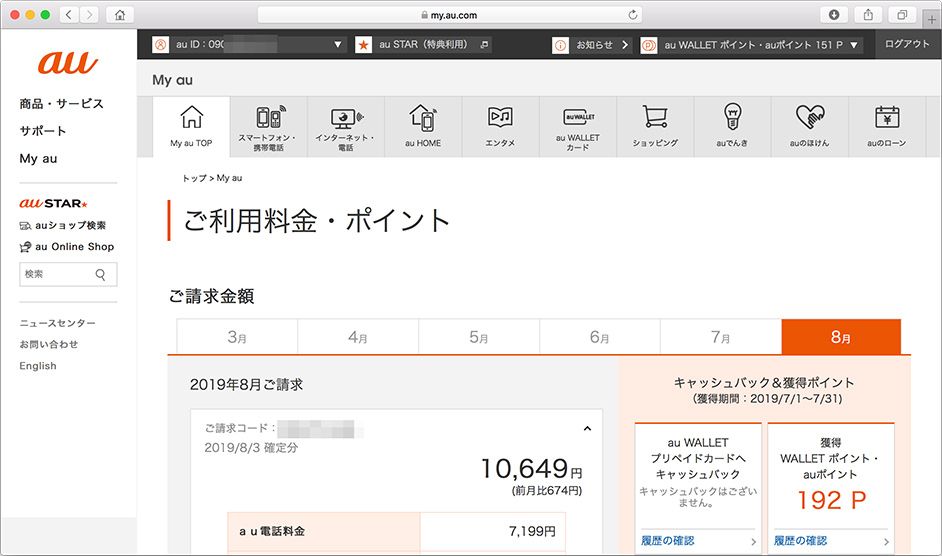Select the 4月 billing tab
The image size is (942, 556).
[x=358, y=337]
